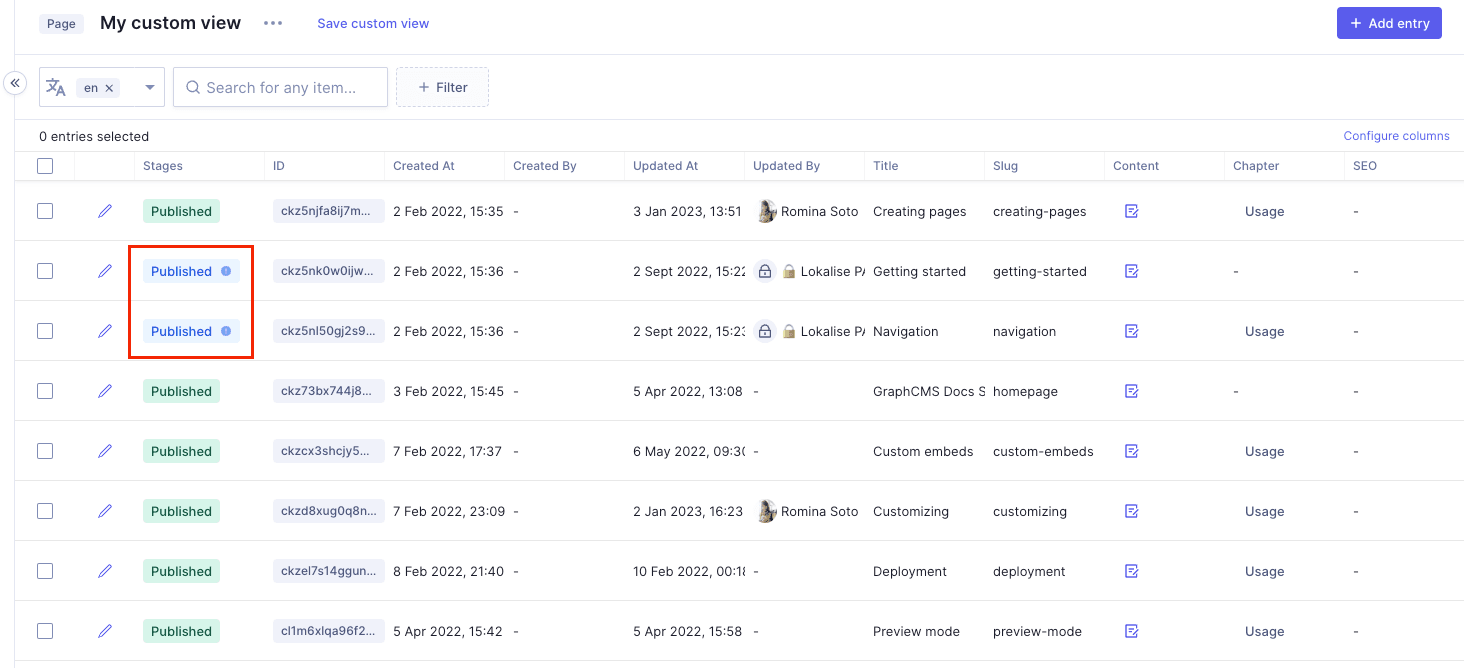
Task: Click the three-dots menu beside My custom view
Action: click(x=273, y=23)
